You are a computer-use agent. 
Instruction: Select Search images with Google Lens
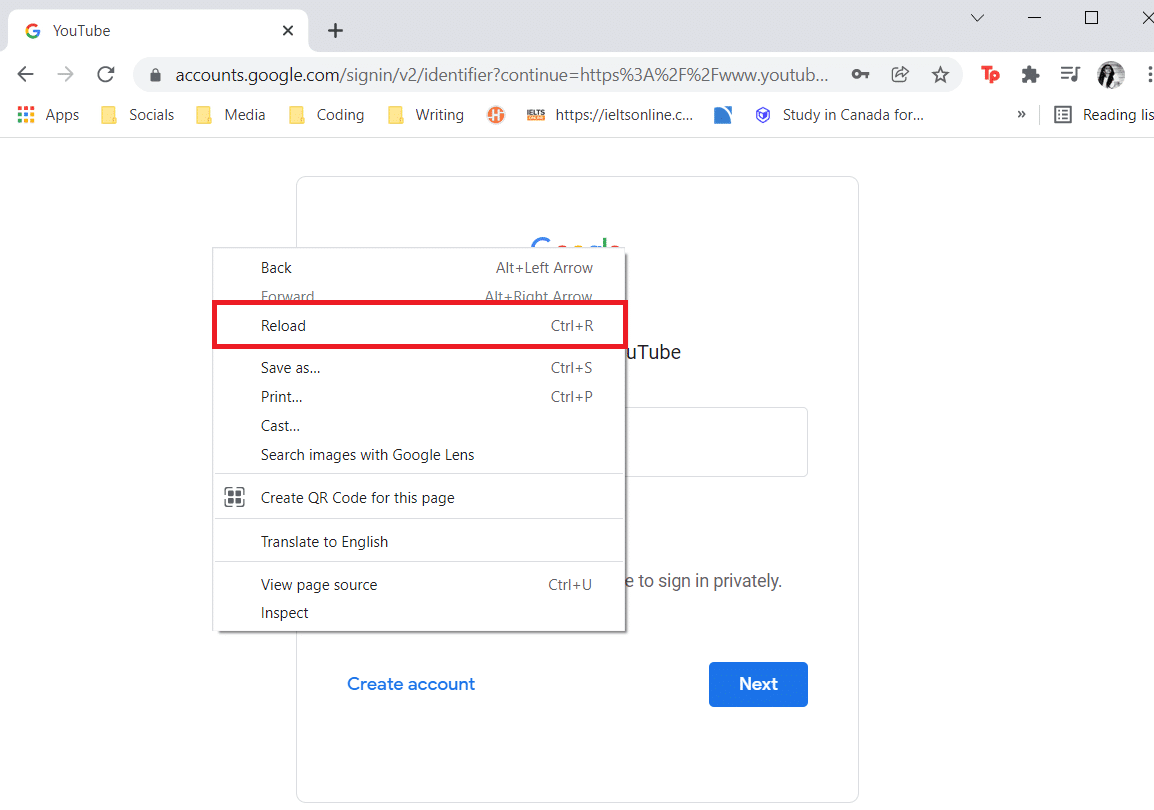click(x=419, y=455)
